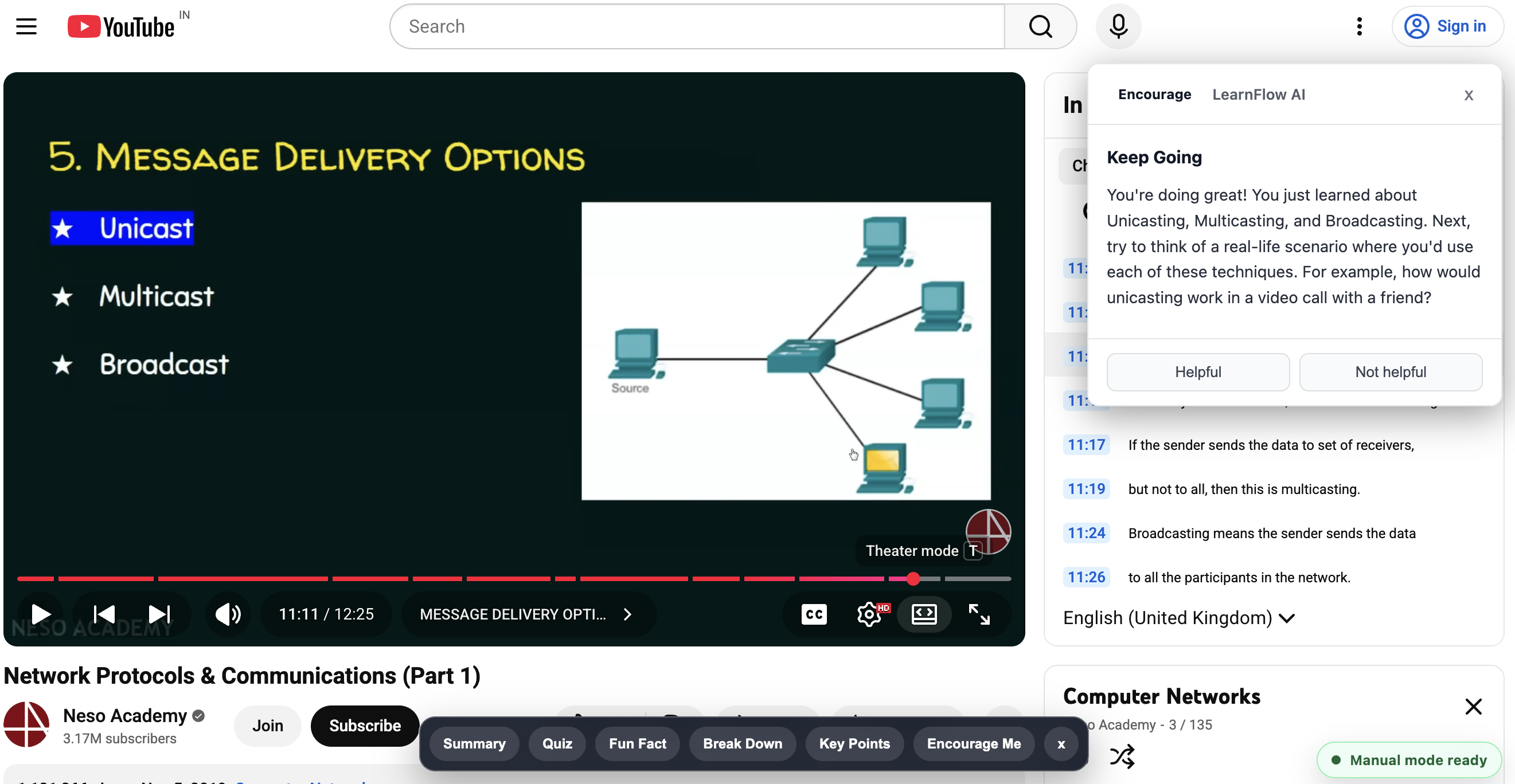Open the Neso Academy channel name link
The image size is (1515, 784).
(x=124, y=716)
